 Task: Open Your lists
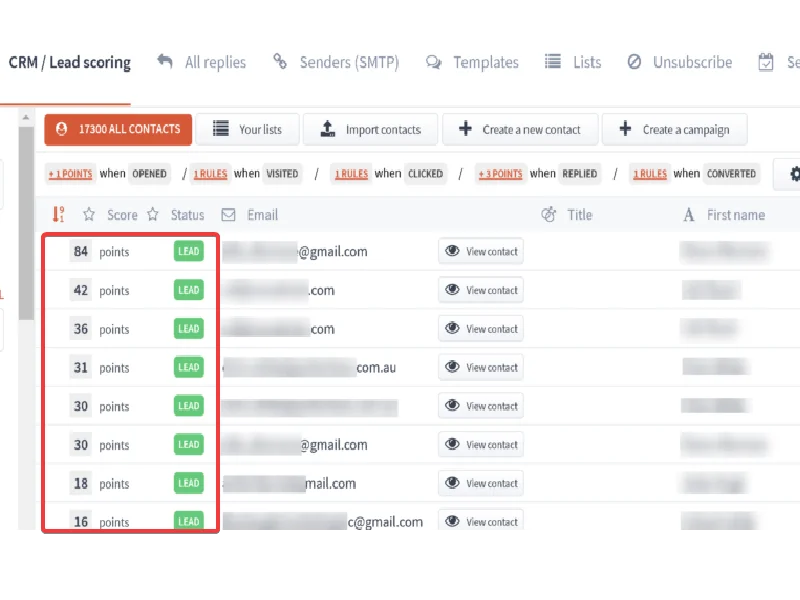point(247,130)
